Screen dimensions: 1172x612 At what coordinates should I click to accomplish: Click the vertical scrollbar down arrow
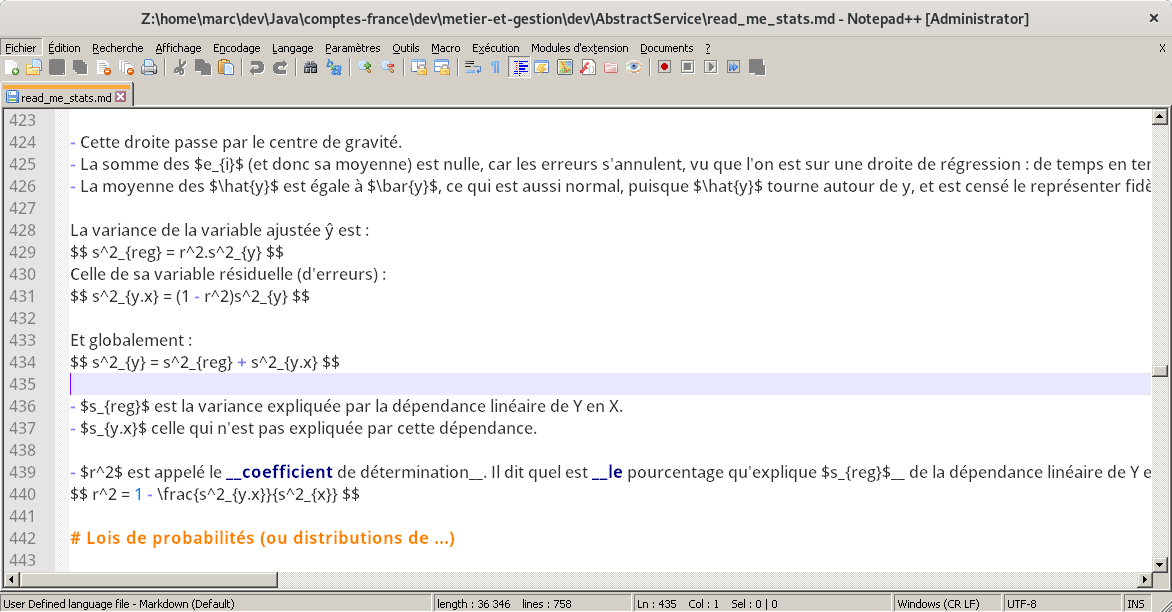(1159, 565)
